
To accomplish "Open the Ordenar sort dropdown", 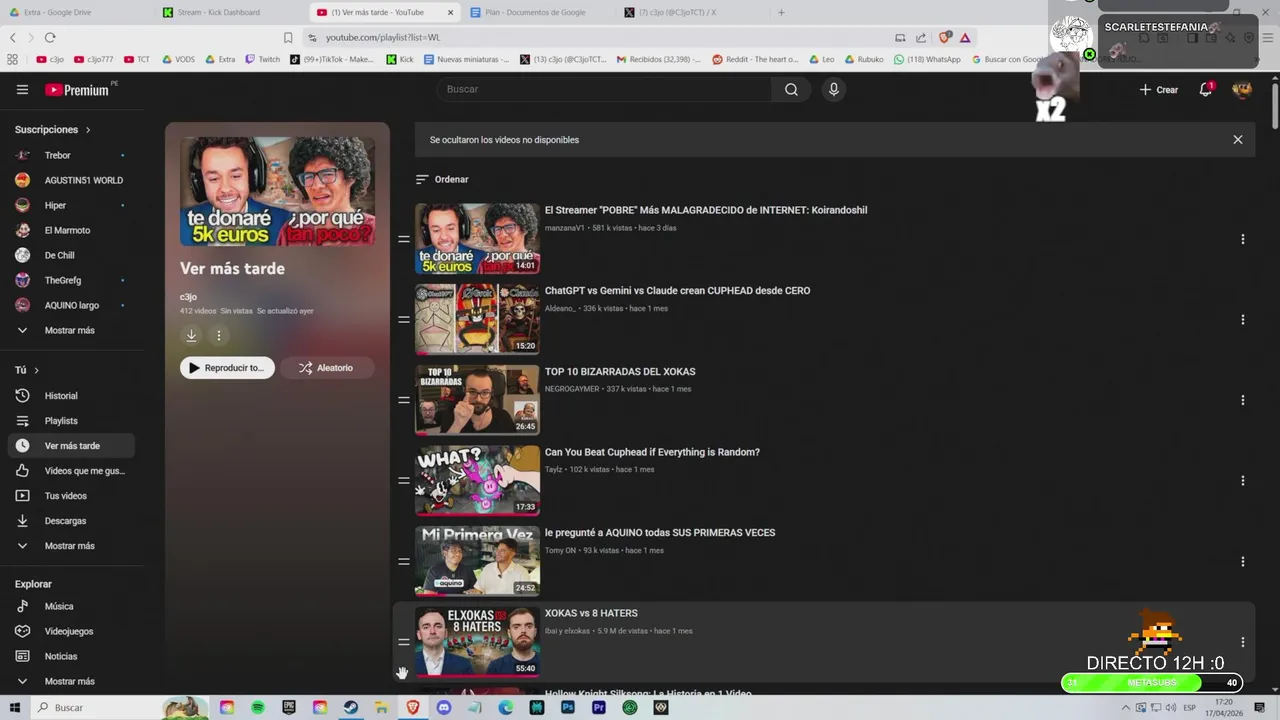I will tap(442, 179).
